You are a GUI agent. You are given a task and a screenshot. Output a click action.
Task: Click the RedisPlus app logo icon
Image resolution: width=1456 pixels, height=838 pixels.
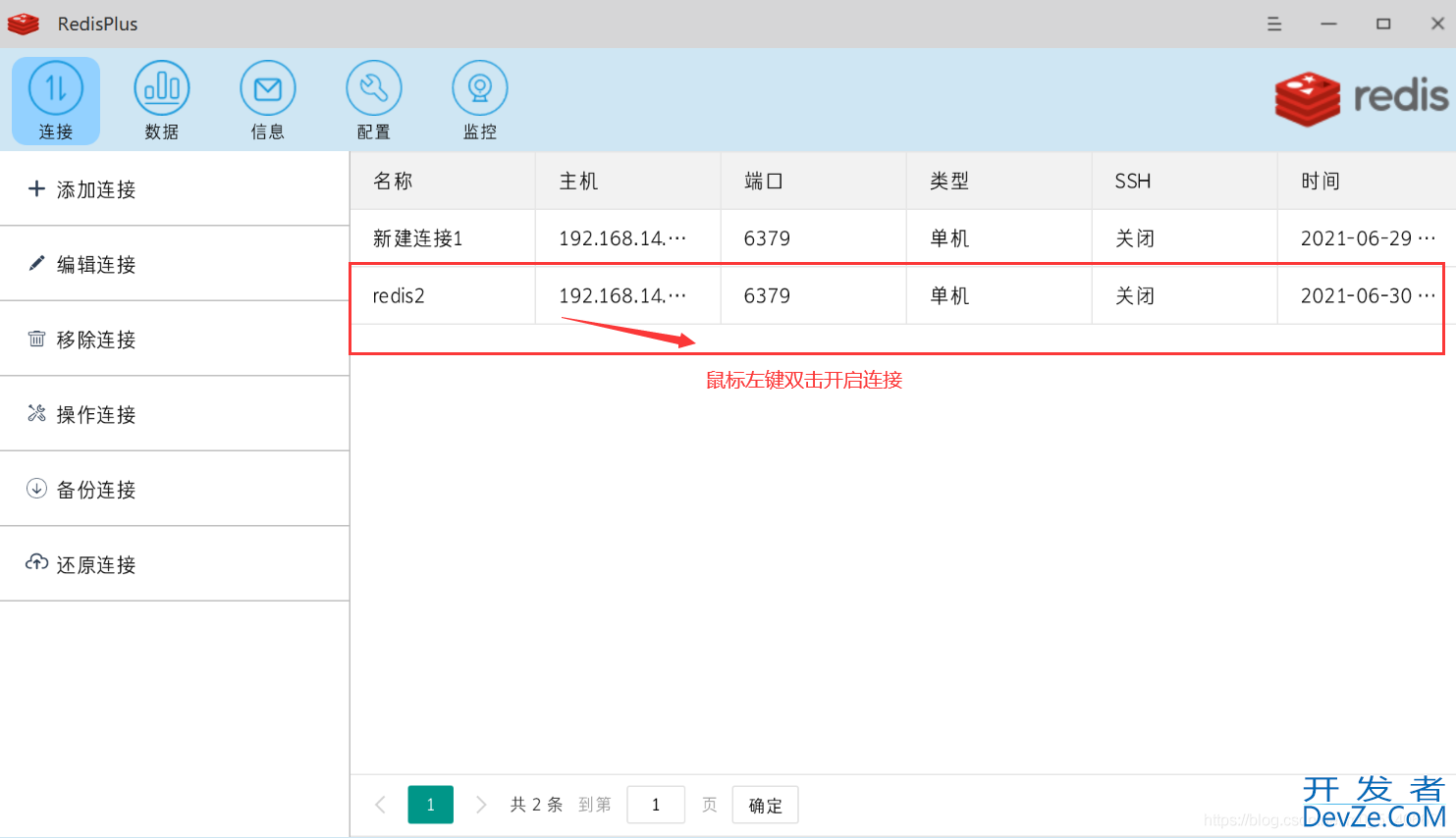point(24,24)
